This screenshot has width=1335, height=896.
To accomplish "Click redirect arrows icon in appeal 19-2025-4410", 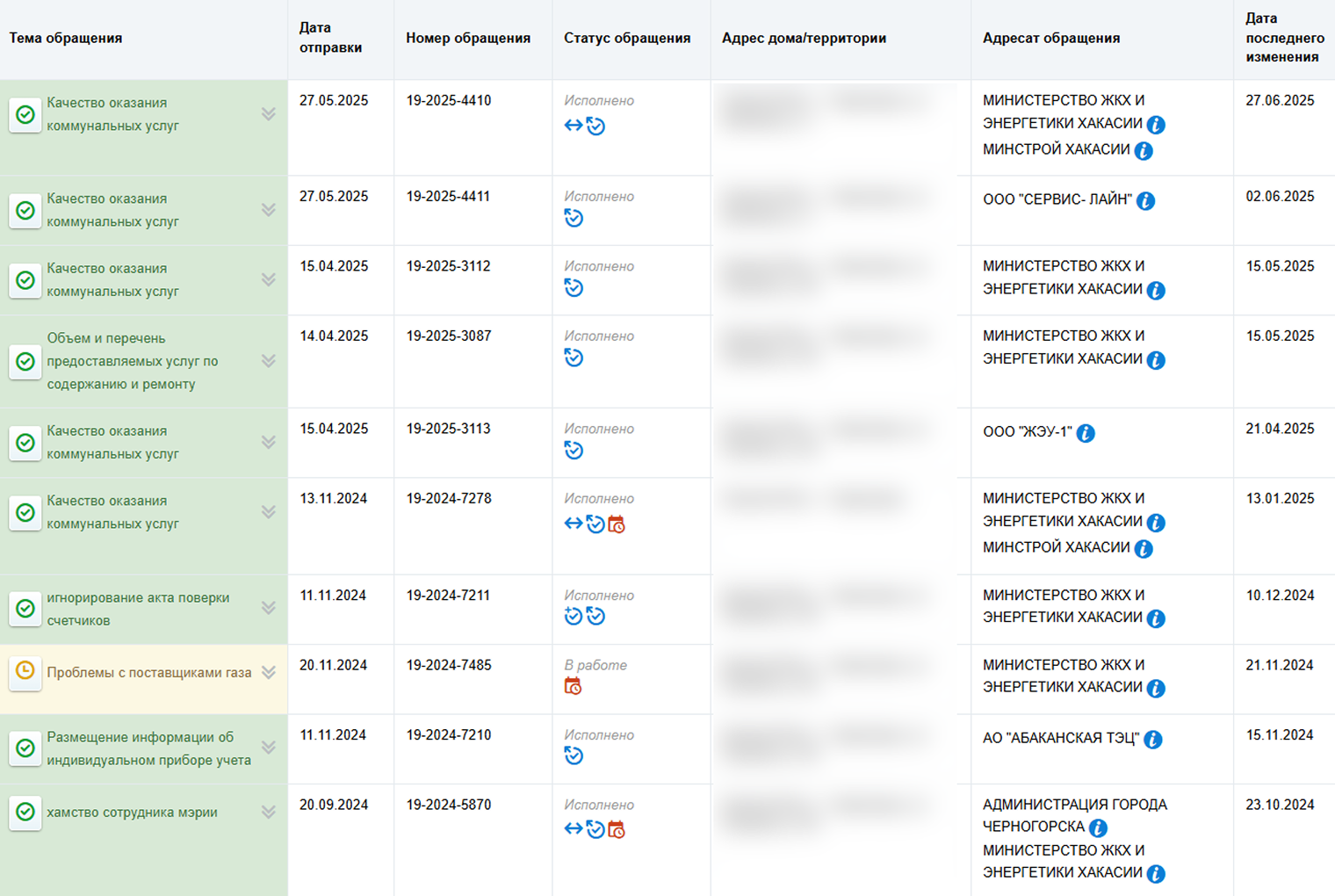I will point(573,126).
